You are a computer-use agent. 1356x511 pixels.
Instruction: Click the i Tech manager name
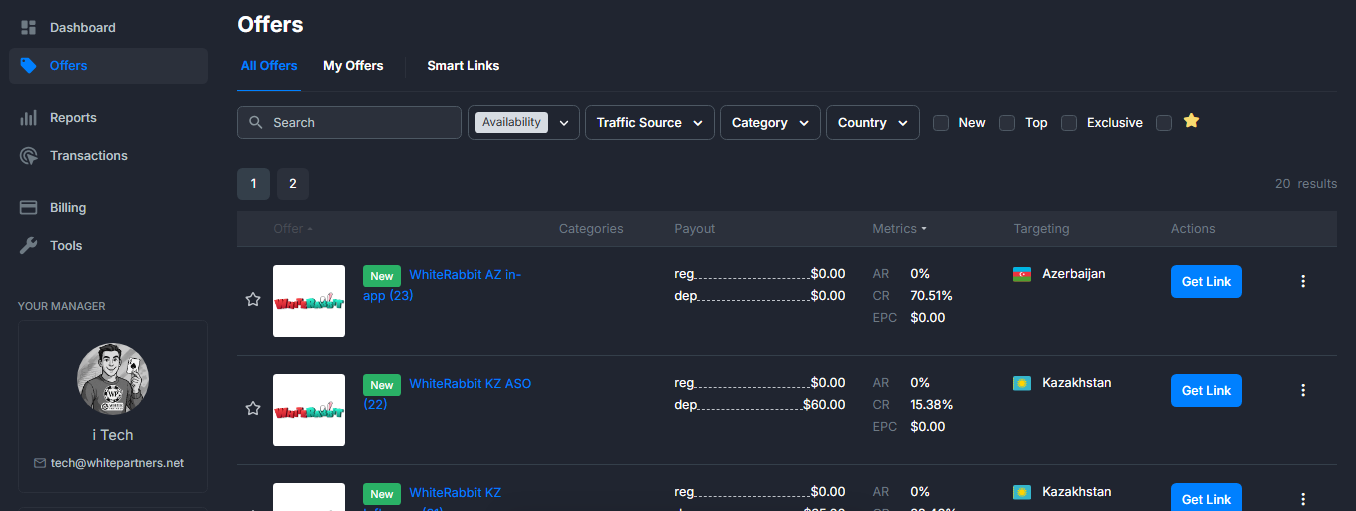(113, 435)
